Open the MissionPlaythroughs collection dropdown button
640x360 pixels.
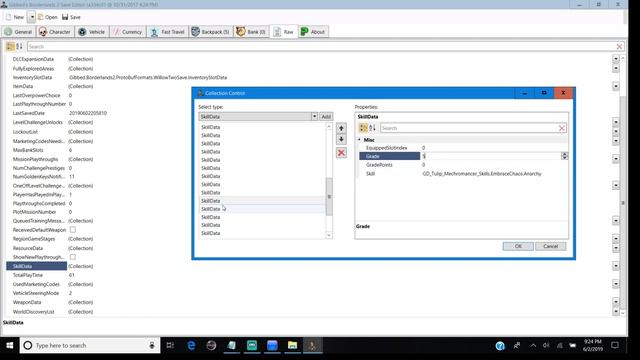coord(616,159)
